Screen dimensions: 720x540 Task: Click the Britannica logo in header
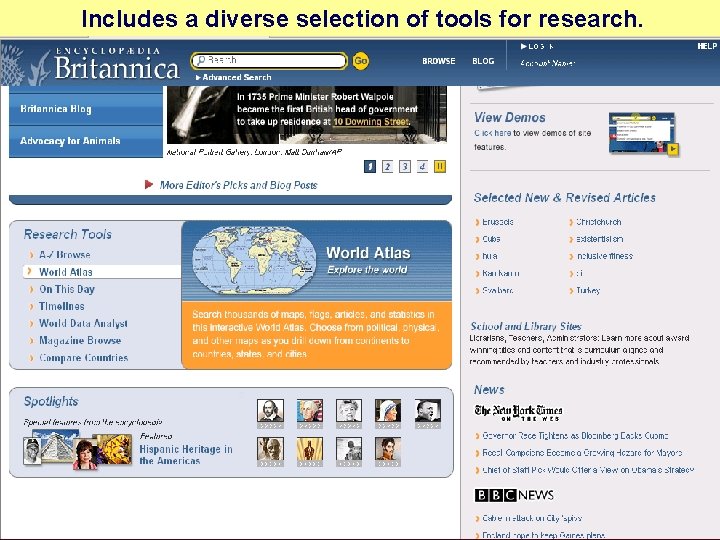(x=116, y=63)
